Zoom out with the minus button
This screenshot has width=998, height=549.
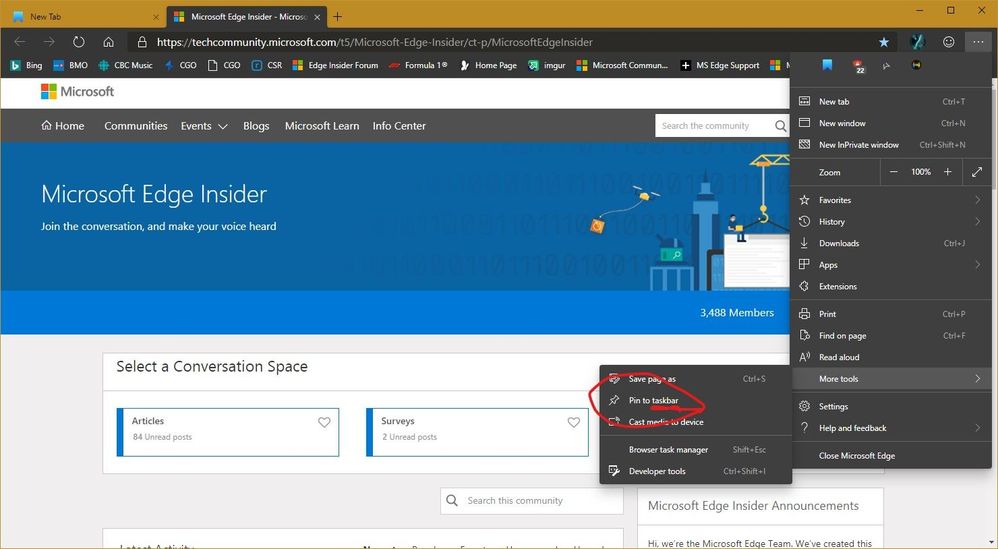894,172
